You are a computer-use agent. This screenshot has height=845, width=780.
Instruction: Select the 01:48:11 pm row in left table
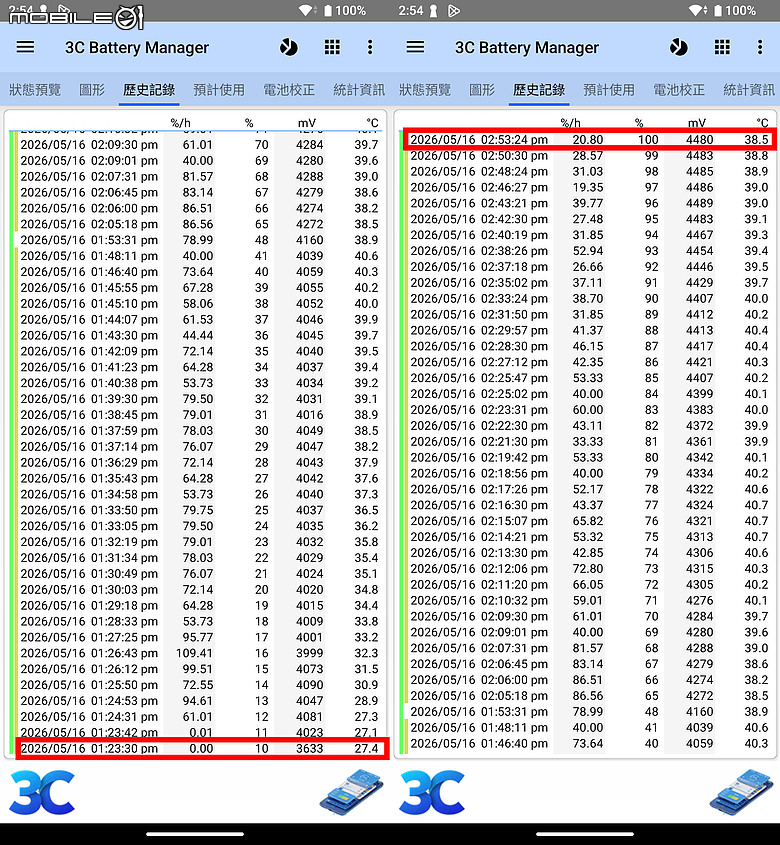pyautogui.click(x=199, y=256)
